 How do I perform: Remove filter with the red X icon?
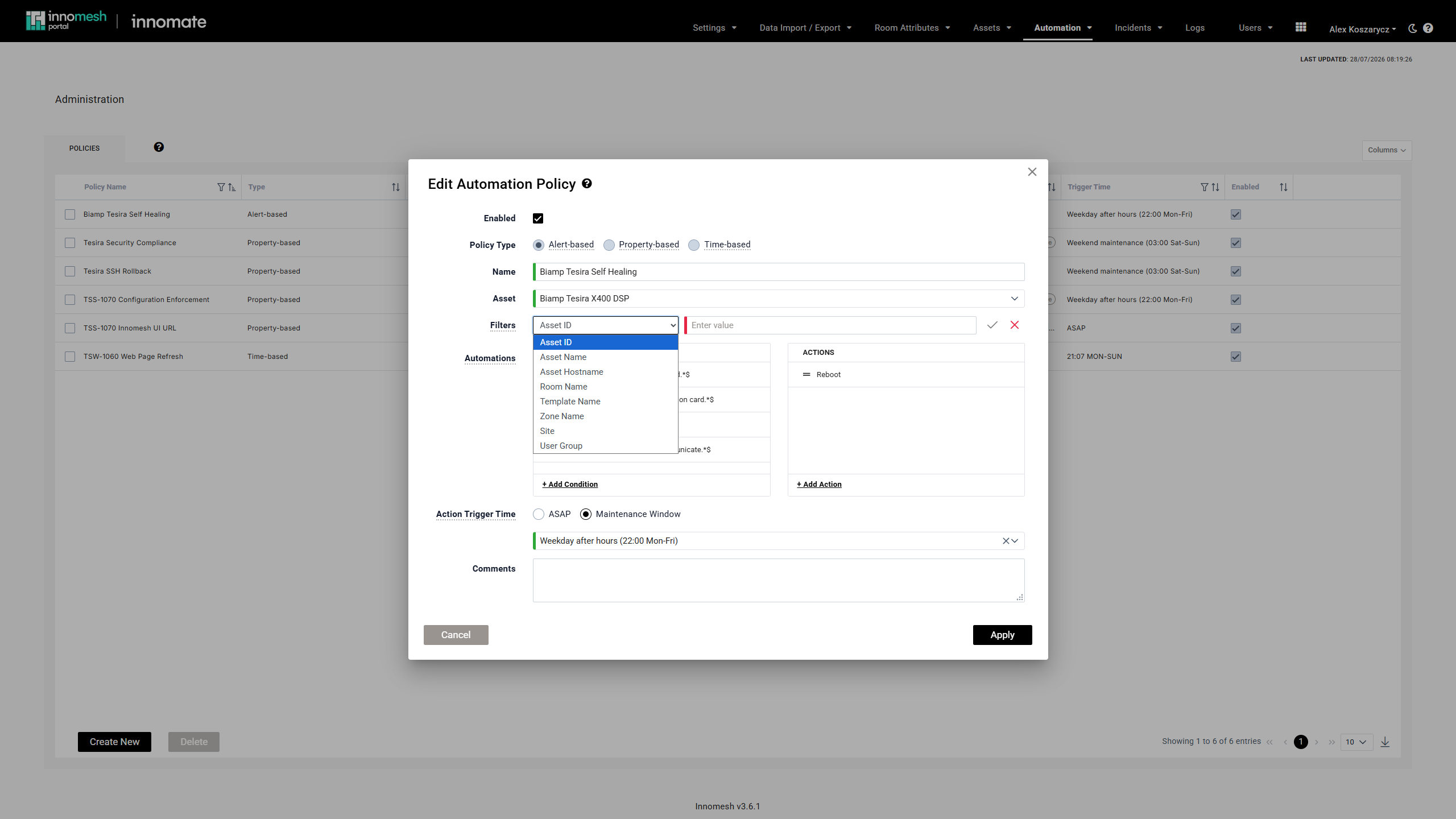pos(1015,325)
